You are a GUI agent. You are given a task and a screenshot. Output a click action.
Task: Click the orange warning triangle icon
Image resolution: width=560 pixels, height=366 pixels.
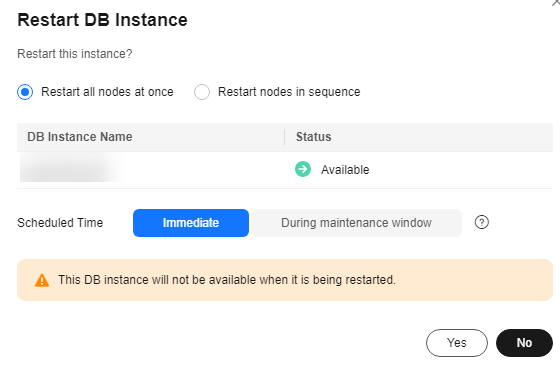point(42,280)
